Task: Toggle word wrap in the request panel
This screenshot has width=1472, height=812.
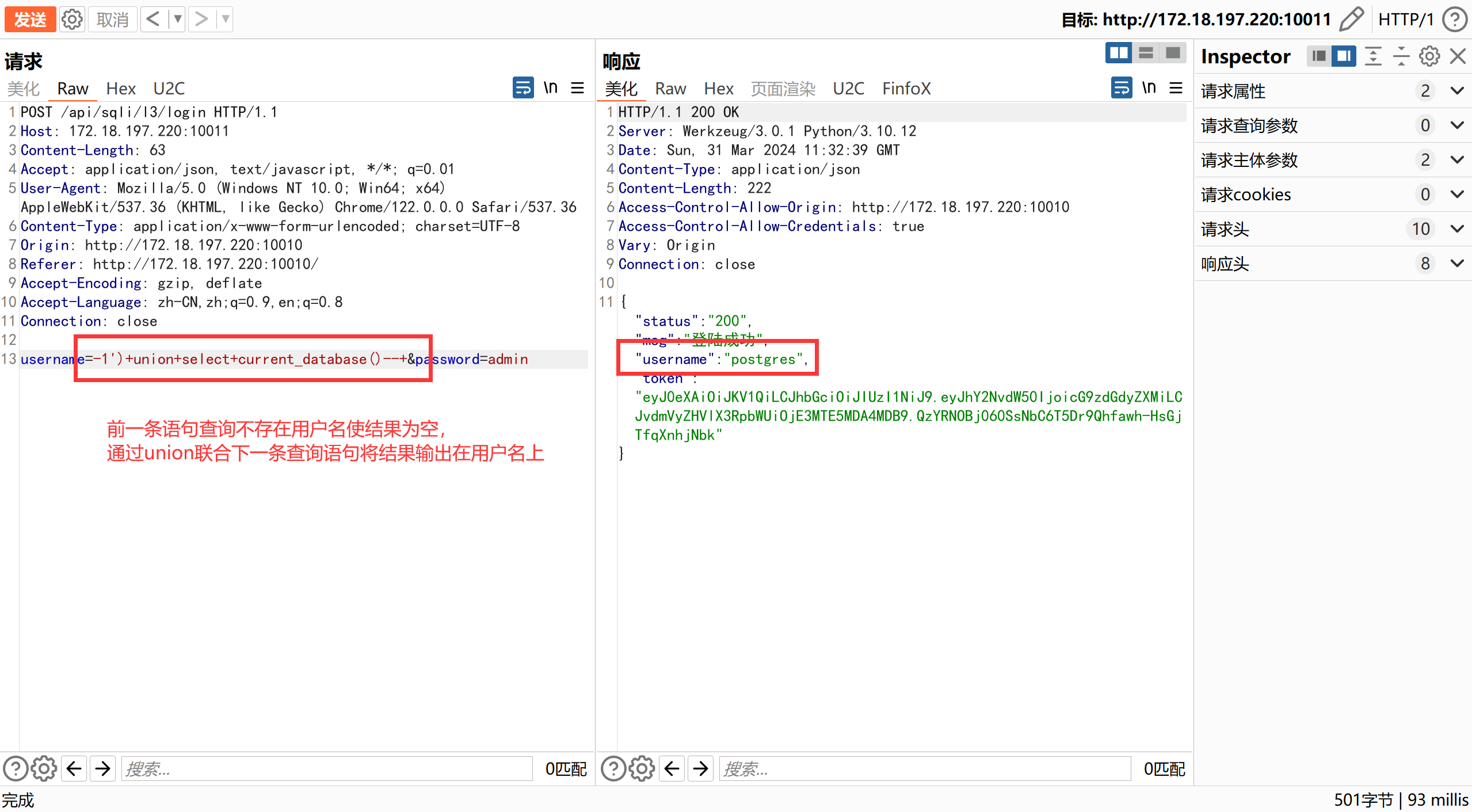Action: [x=523, y=88]
